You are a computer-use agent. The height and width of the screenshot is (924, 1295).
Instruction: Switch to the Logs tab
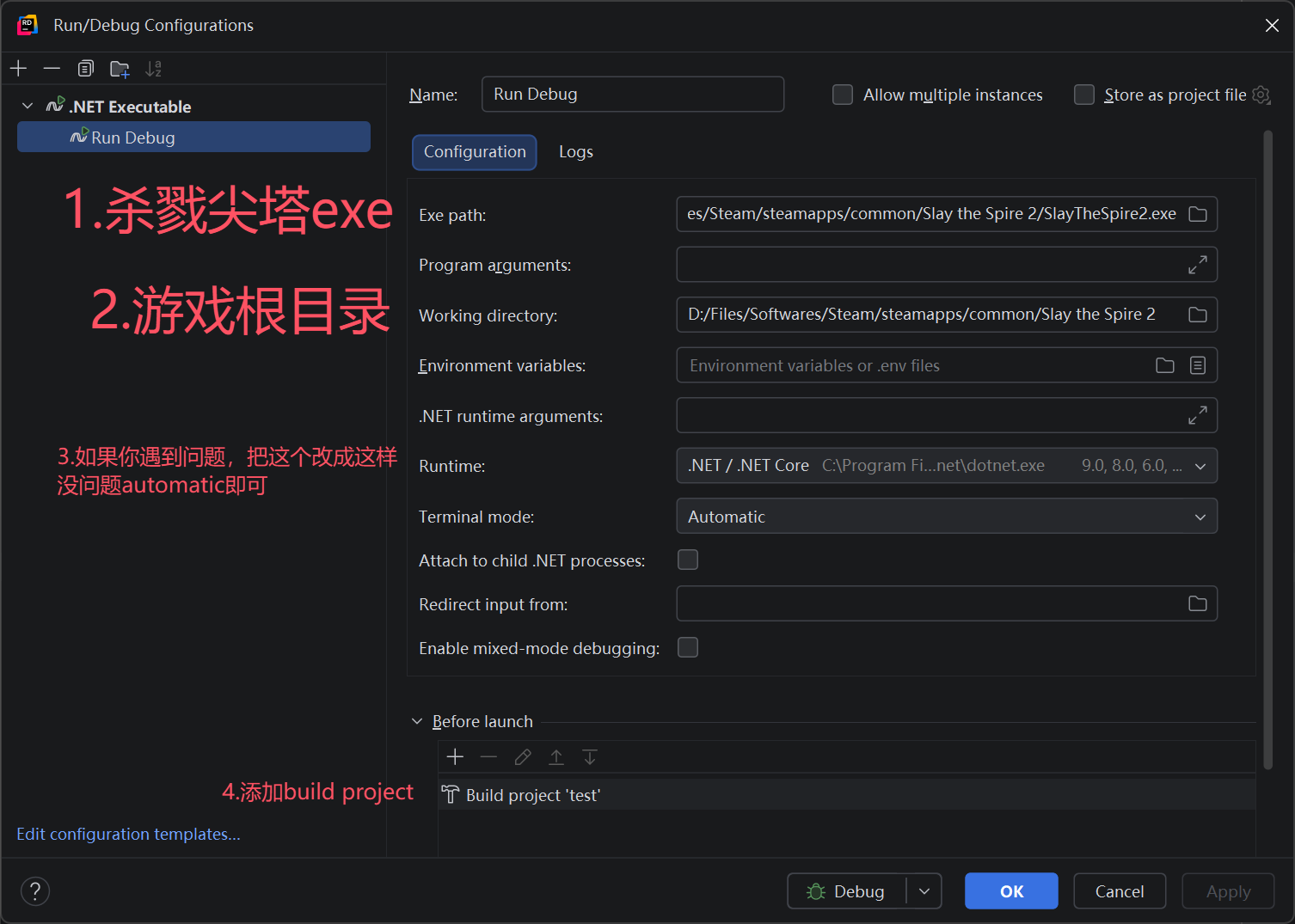click(x=576, y=152)
